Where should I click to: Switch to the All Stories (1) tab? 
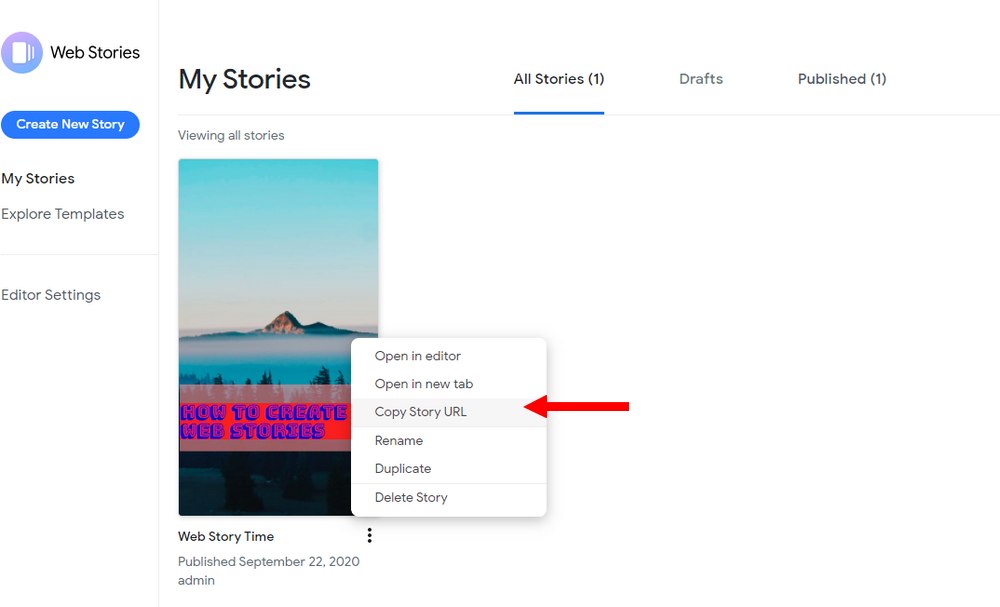tap(559, 79)
